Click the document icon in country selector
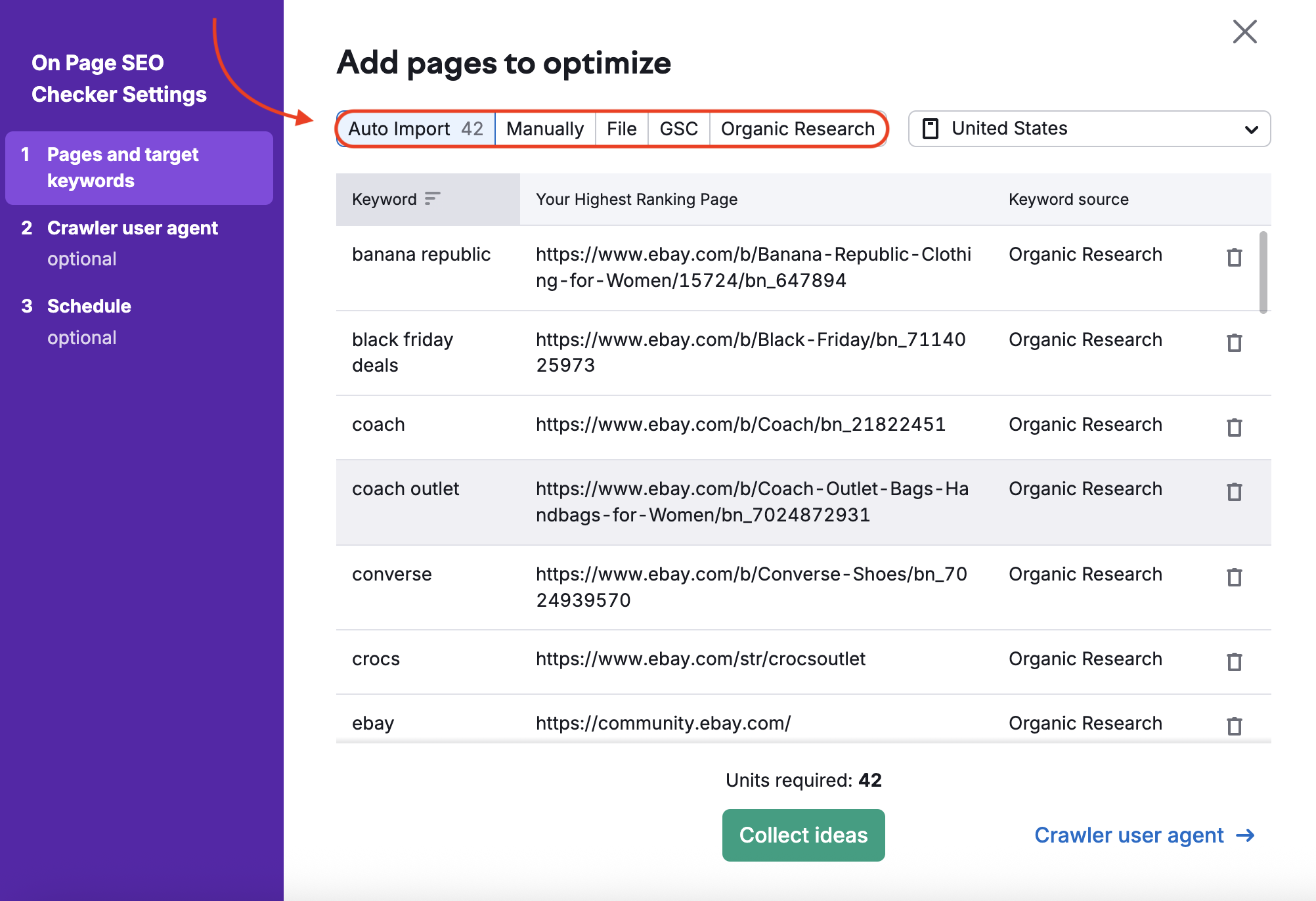This screenshot has width=1316, height=901. (931, 129)
